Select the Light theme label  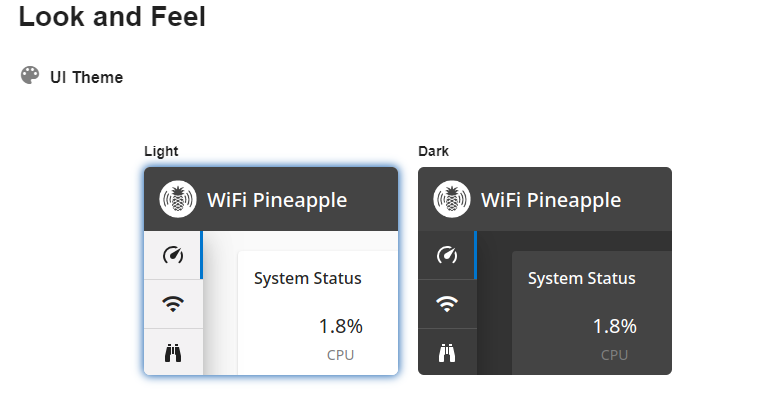[x=161, y=151]
